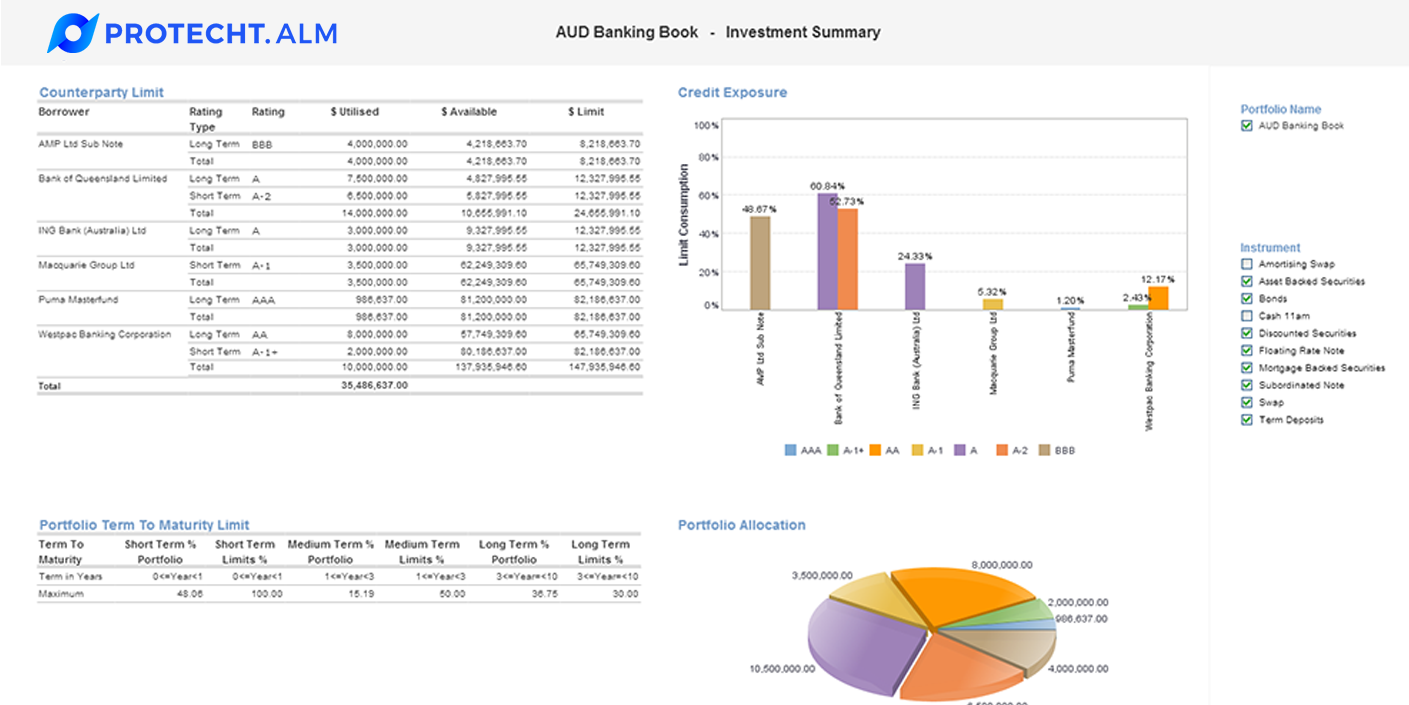This screenshot has height=705, width=1409.
Task: Select the BBB legend swatch
Action: click(x=1042, y=450)
